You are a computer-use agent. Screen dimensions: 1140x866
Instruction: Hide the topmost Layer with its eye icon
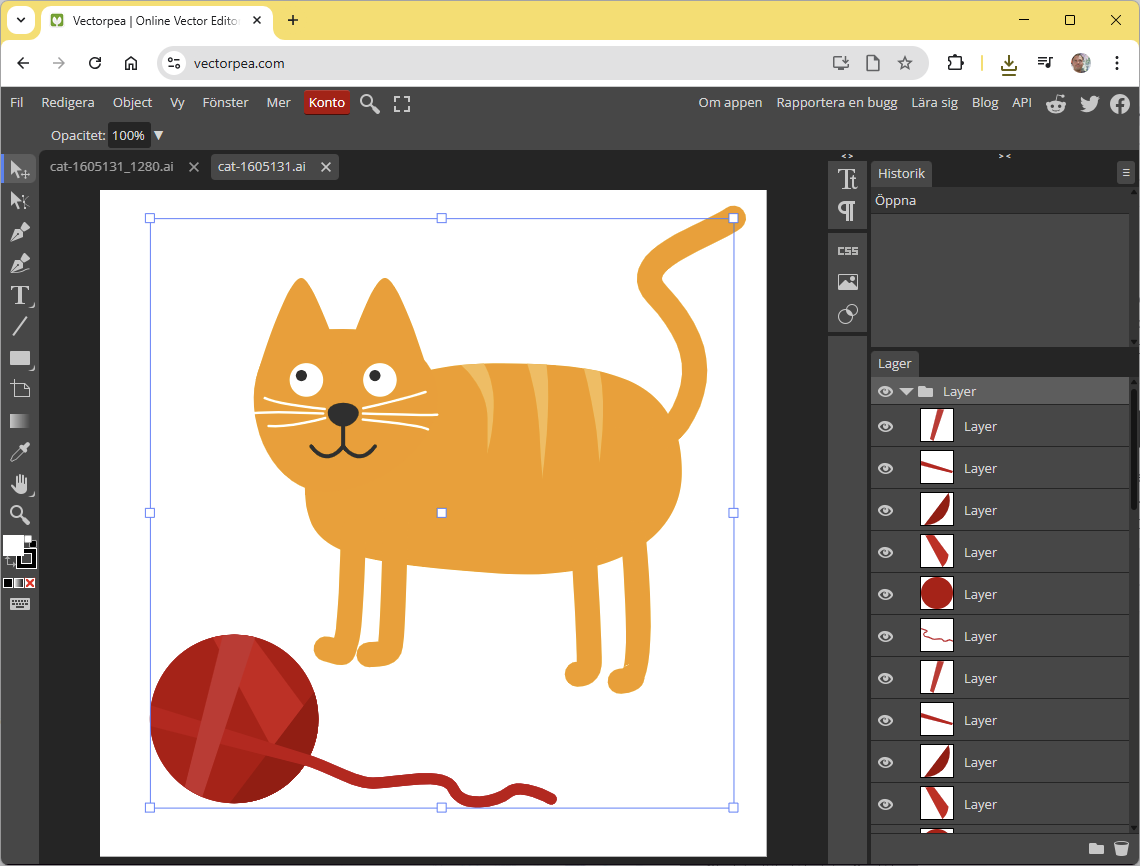pyautogui.click(x=885, y=425)
